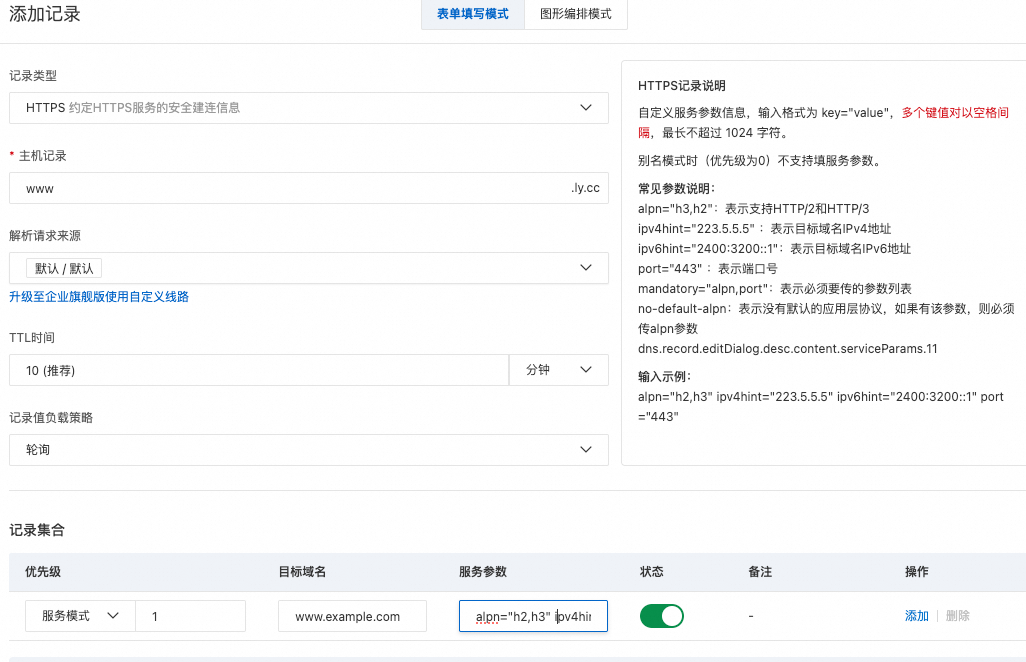Click the mandatory="alpn,port" description line
Screen dimensions: 1026x662
click(775, 289)
